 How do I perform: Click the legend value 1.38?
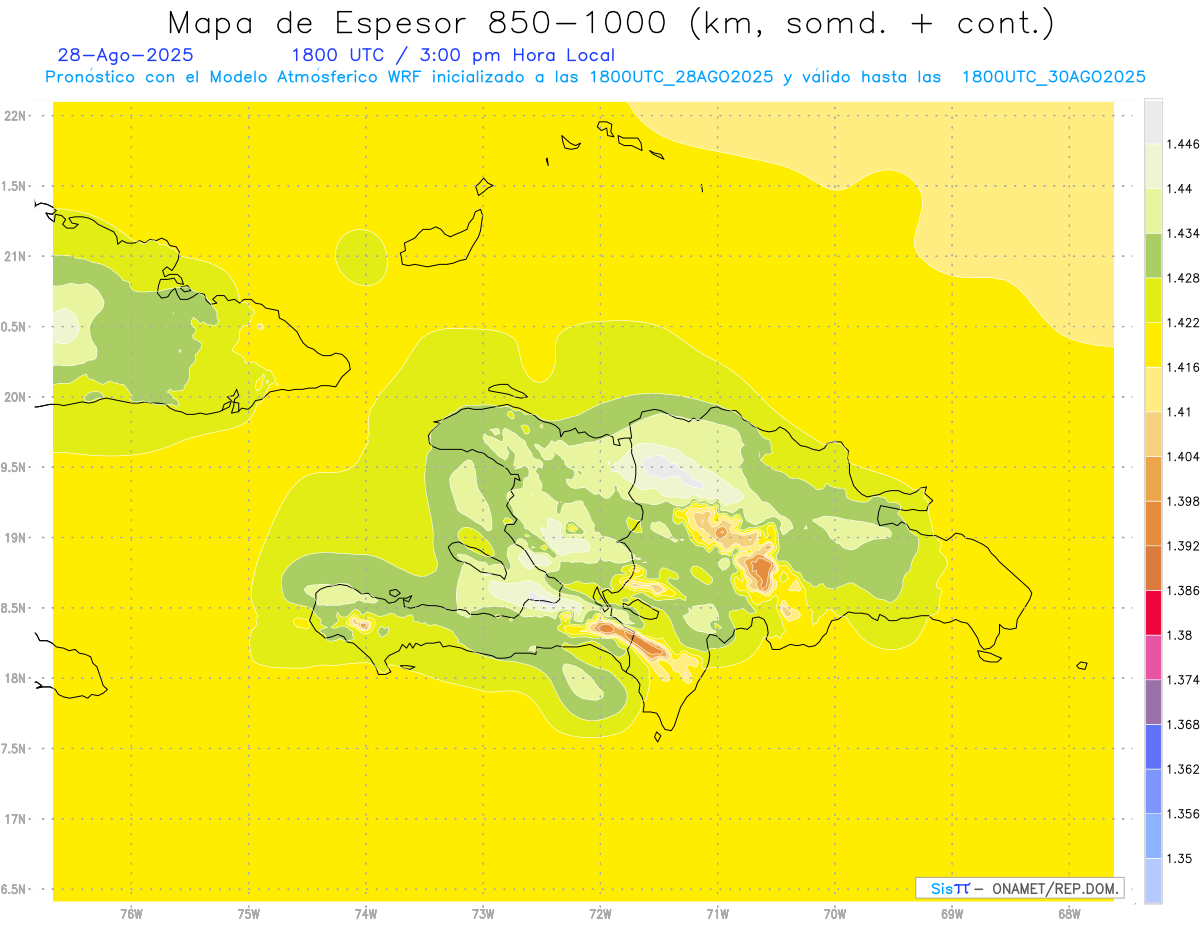pyautogui.click(x=1180, y=635)
